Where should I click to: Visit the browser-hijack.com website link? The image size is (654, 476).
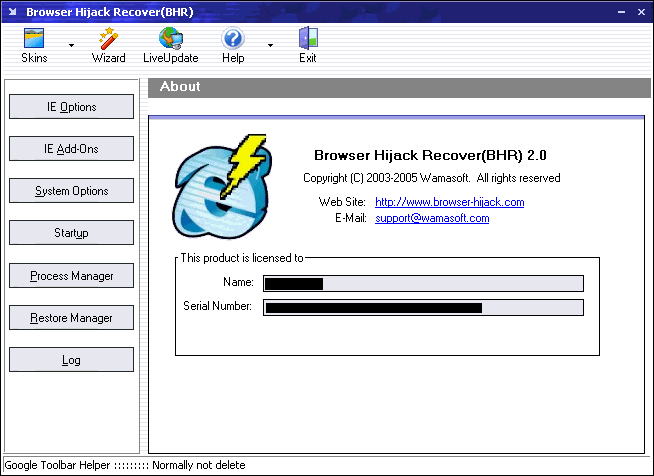[x=450, y=202]
